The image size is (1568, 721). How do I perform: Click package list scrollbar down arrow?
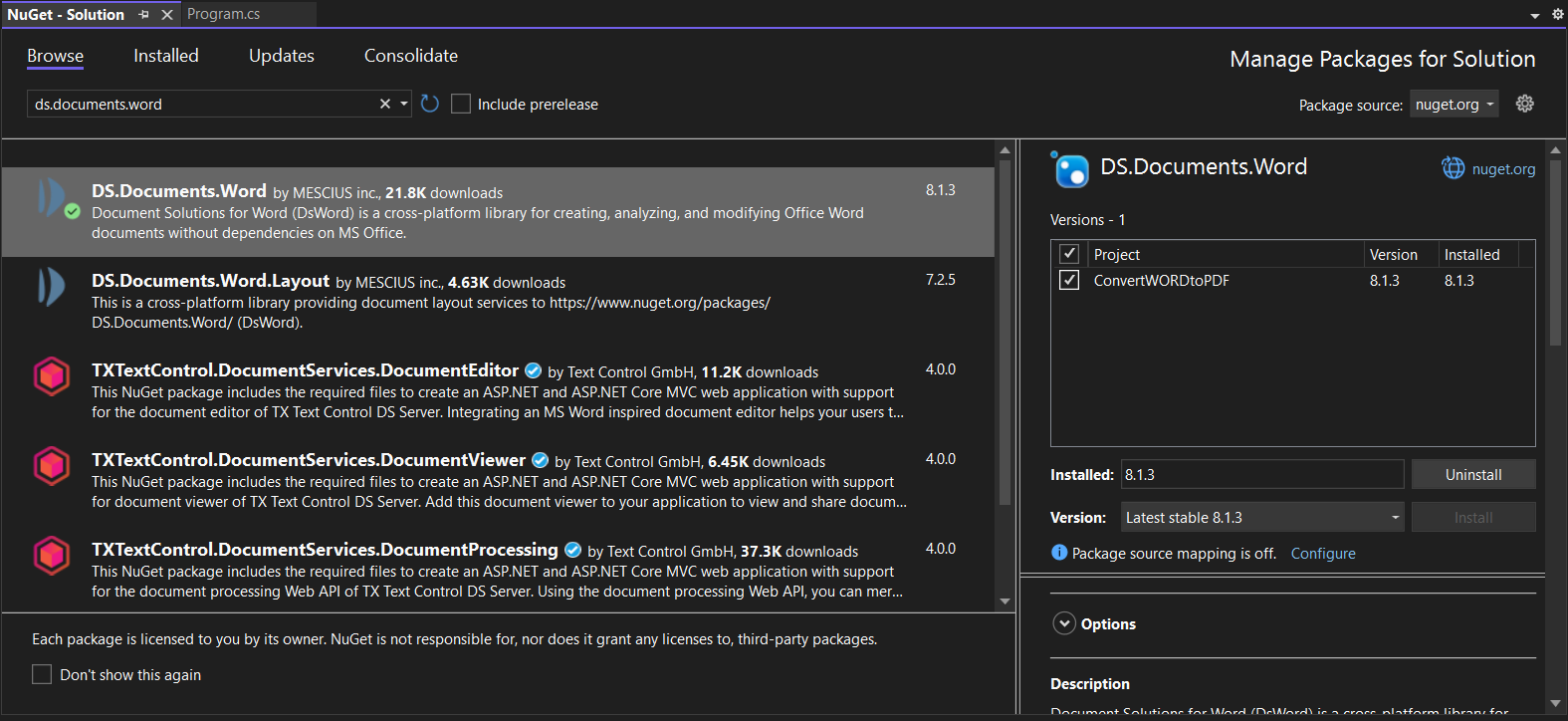1005,601
